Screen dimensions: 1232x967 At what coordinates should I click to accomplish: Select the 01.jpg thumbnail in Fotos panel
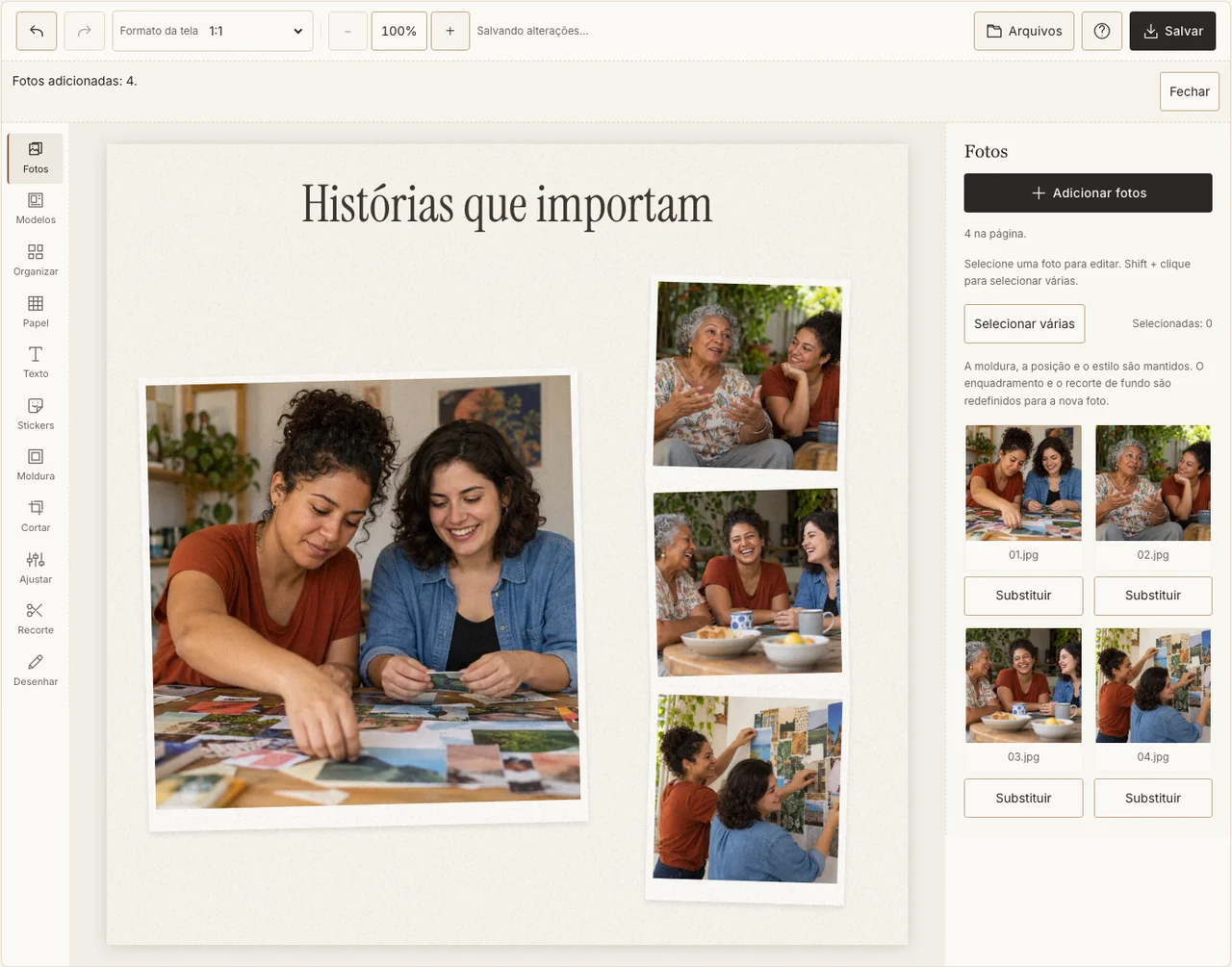pos(1023,483)
